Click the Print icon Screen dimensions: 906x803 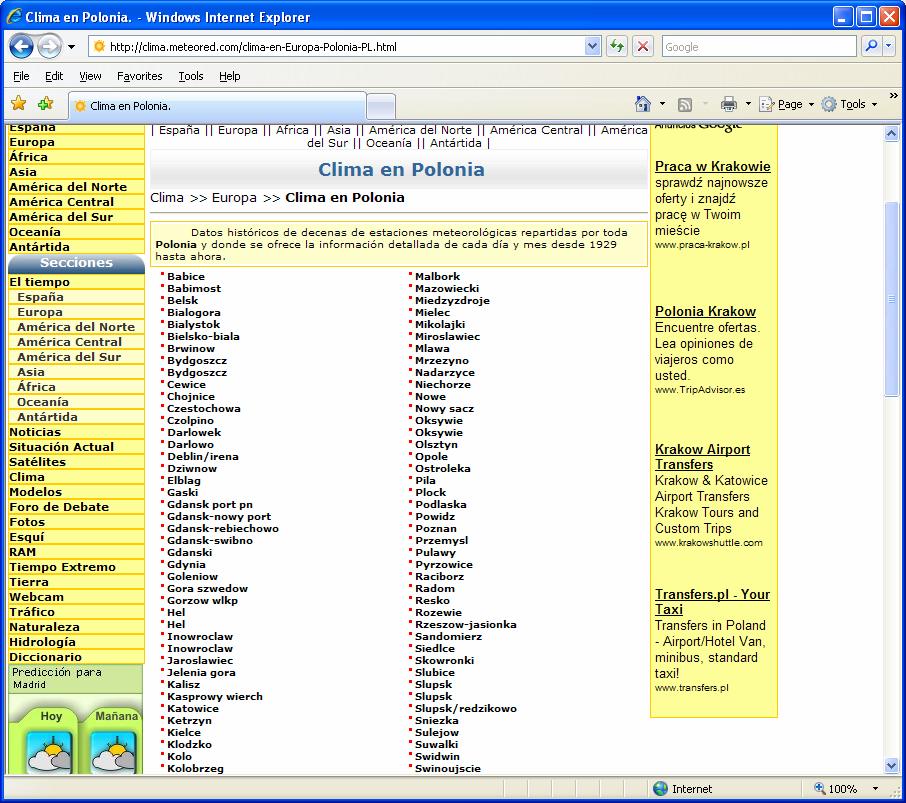click(729, 104)
